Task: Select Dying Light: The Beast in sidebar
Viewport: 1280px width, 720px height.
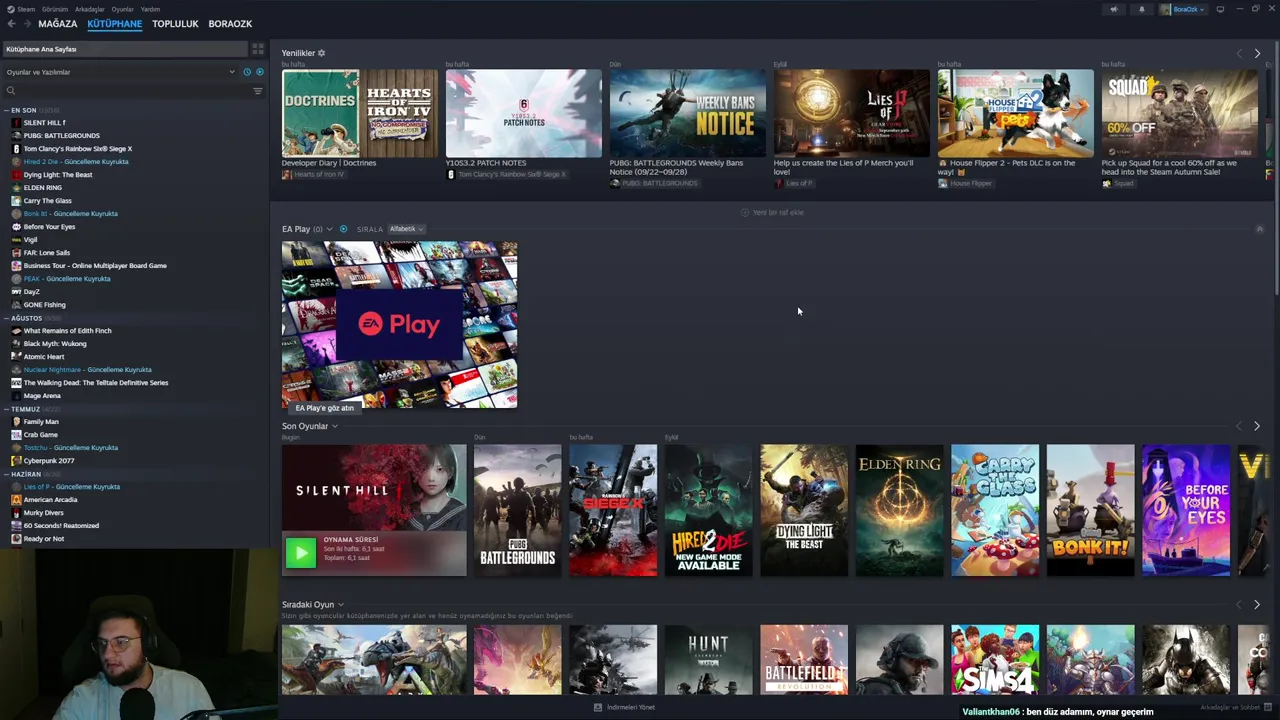Action: pyautogui.click(x=58, y=174)
